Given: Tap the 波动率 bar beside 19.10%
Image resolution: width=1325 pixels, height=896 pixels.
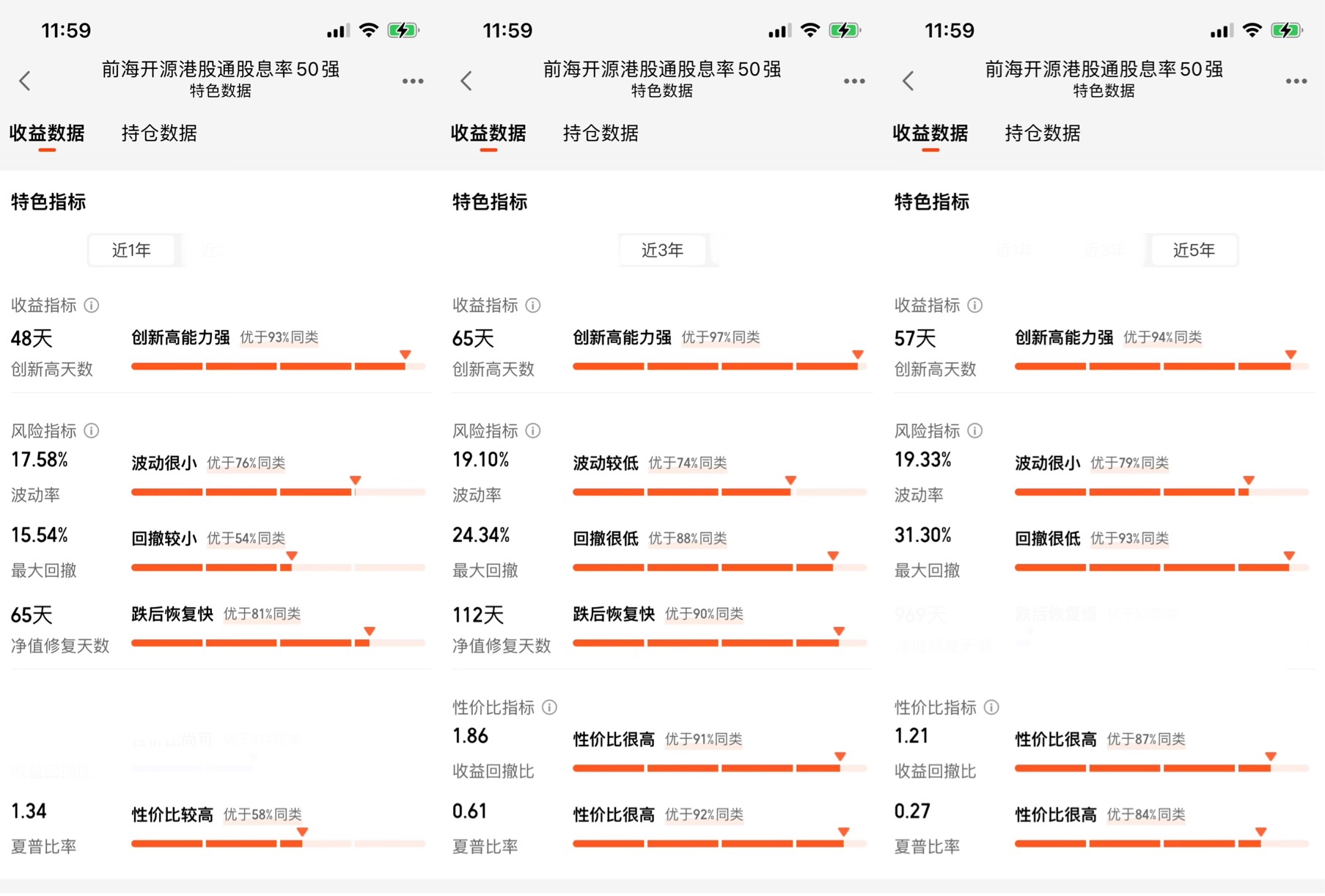Looking at the screenshot, I should coord(719,491).
